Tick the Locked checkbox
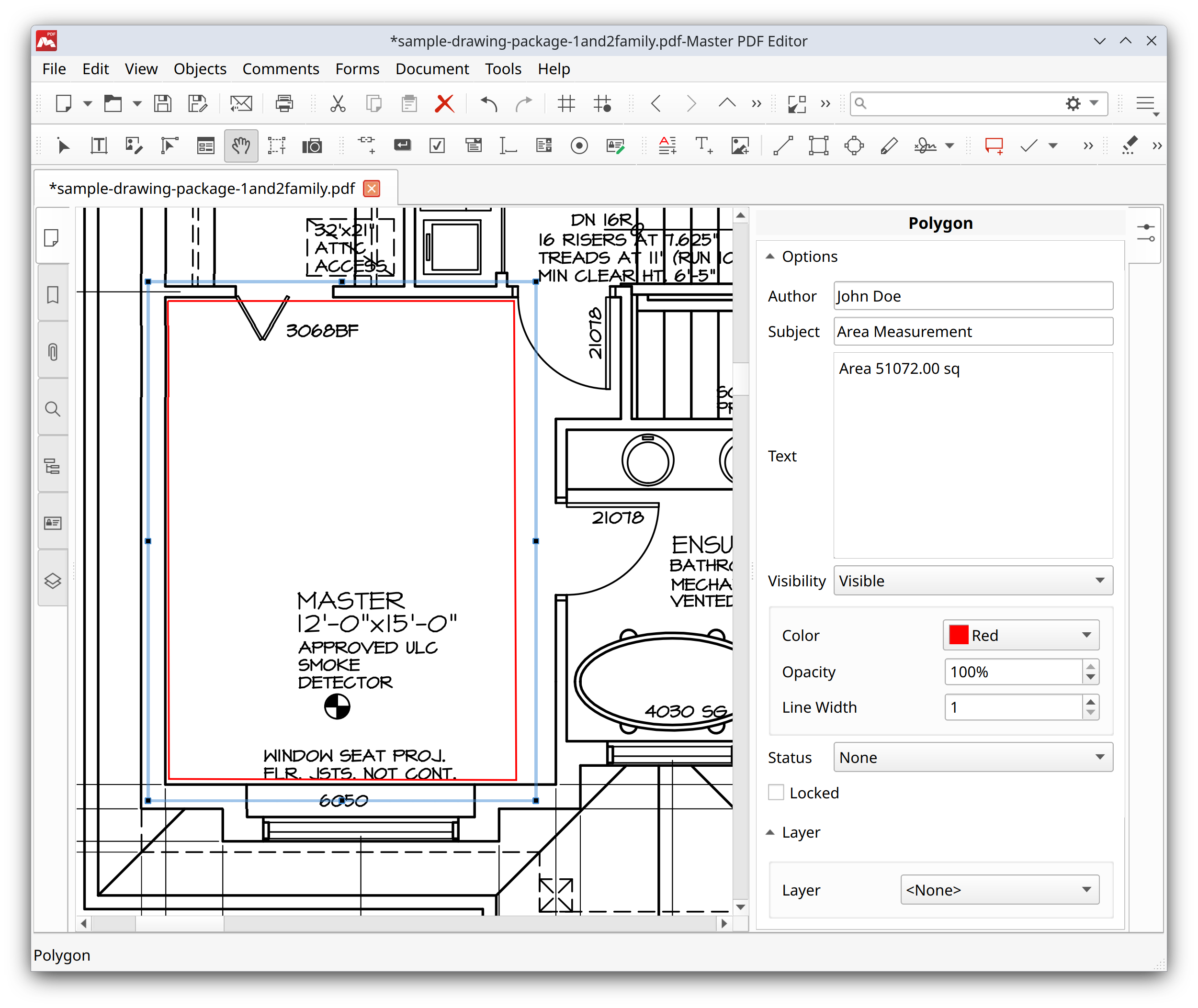Viewport: 1198px width, 1008px height. click(776, 793)
